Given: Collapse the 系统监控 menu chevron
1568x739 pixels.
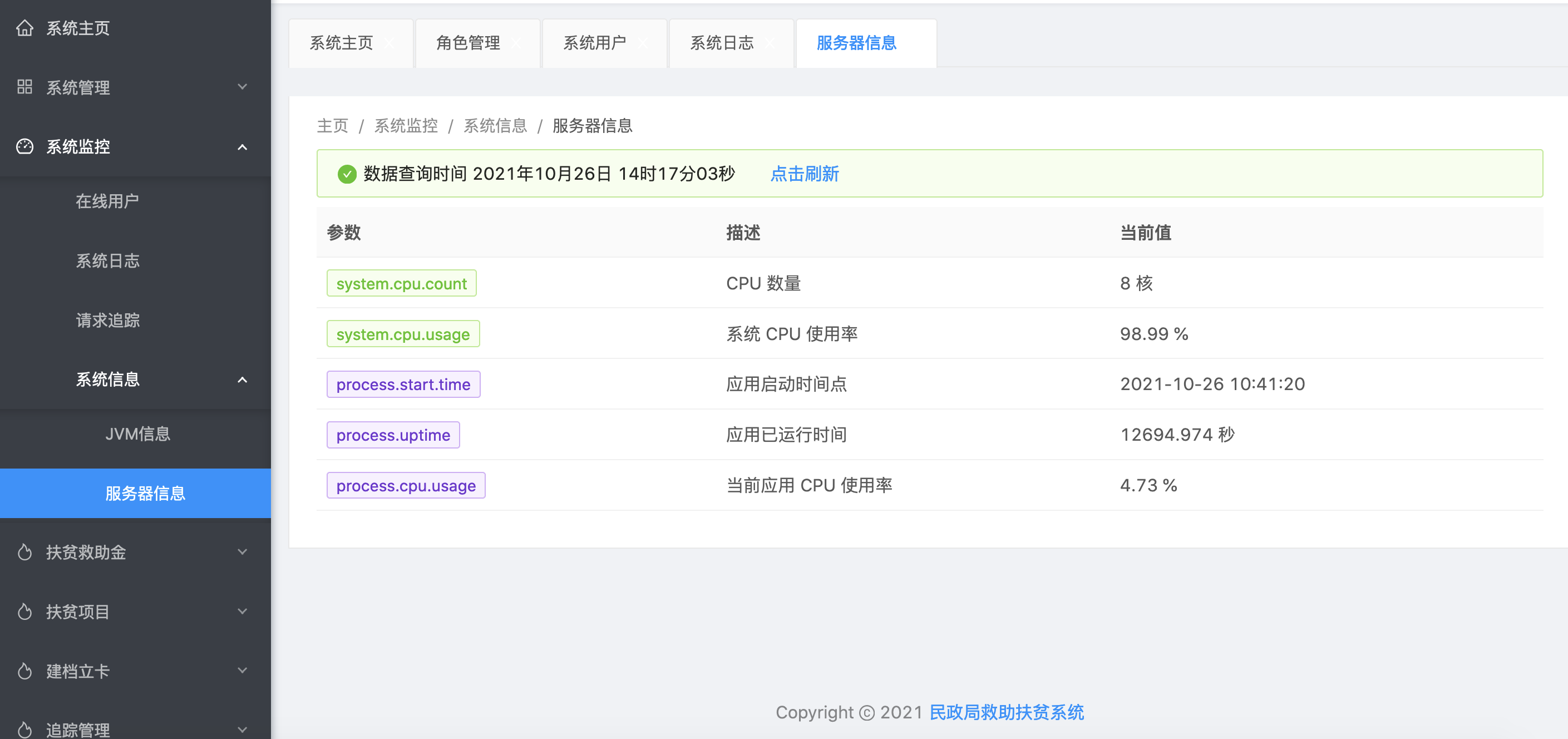Looking at the screenshot, I should coord(242,147).
